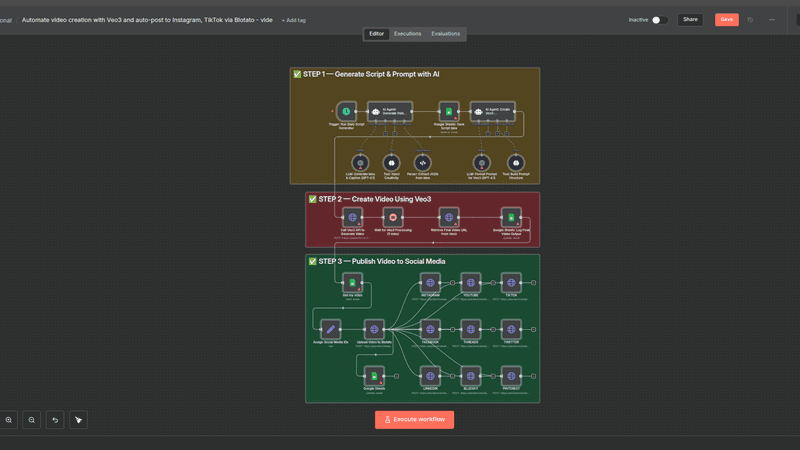Open the three-dots workflow options menu
Screen dimensions: 800x450
pyautogui.click(x=773, y=20)
